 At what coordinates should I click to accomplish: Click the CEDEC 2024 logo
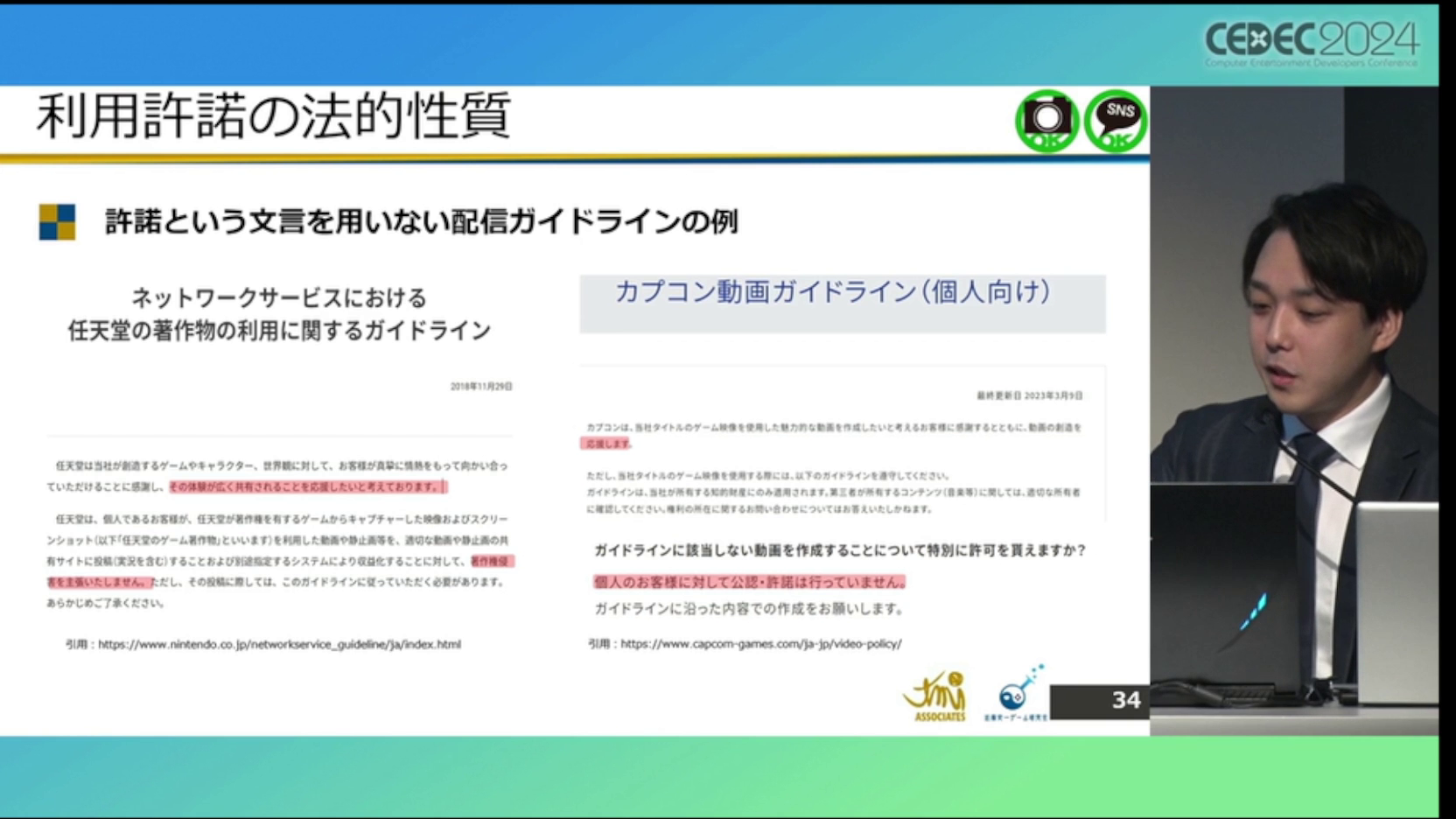point(1312,43)
